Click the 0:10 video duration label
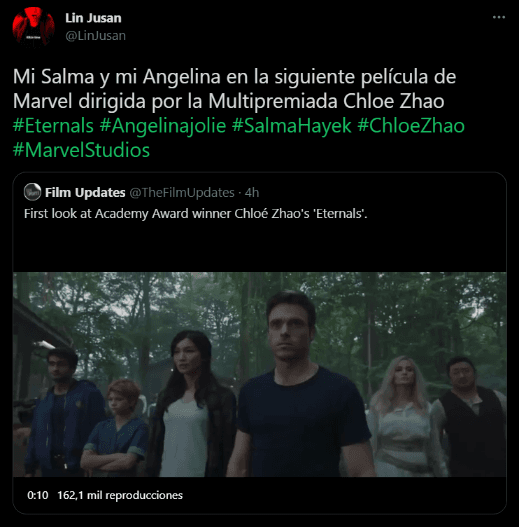The image size is (519, 527). [x=38, y=495]
